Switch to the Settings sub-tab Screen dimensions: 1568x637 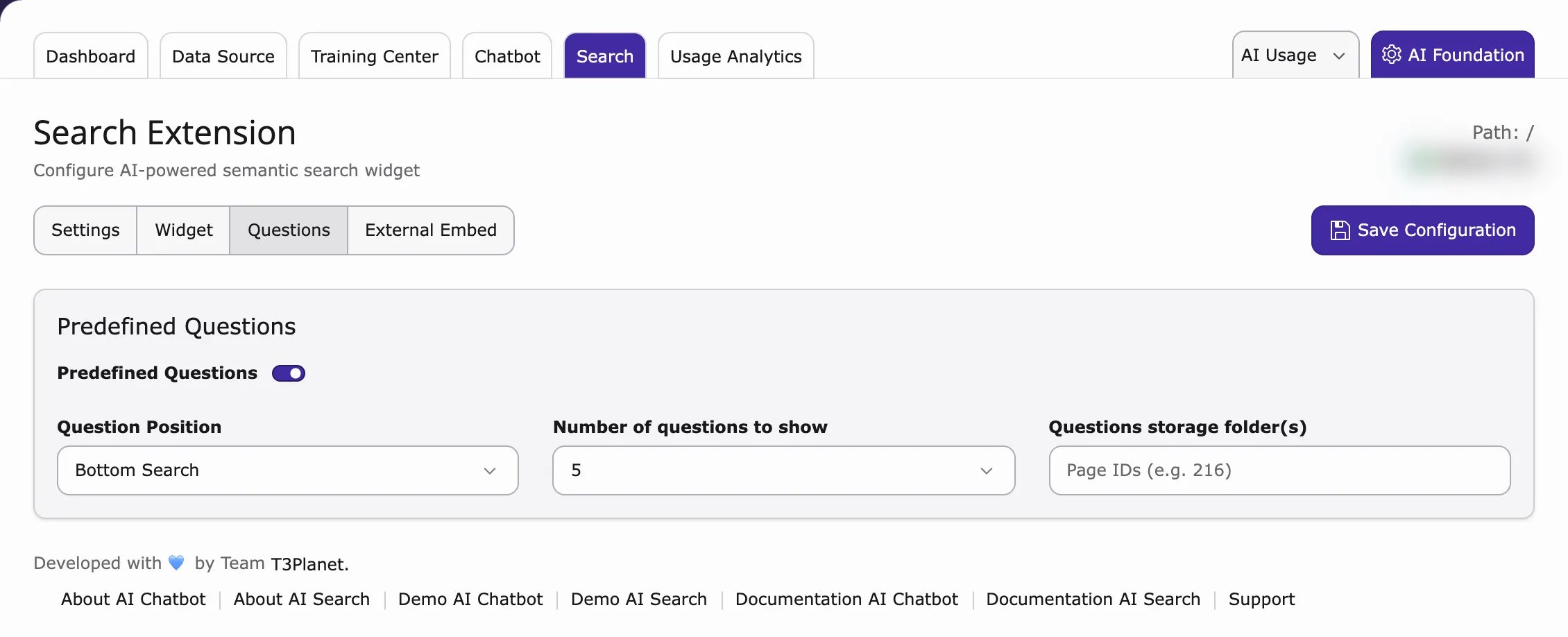point(85,230)
